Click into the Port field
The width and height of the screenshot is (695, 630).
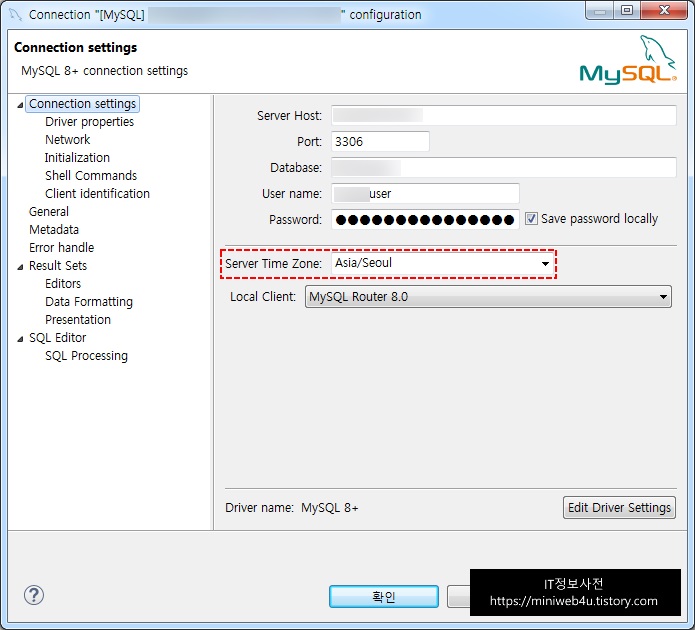click(380, 141)
